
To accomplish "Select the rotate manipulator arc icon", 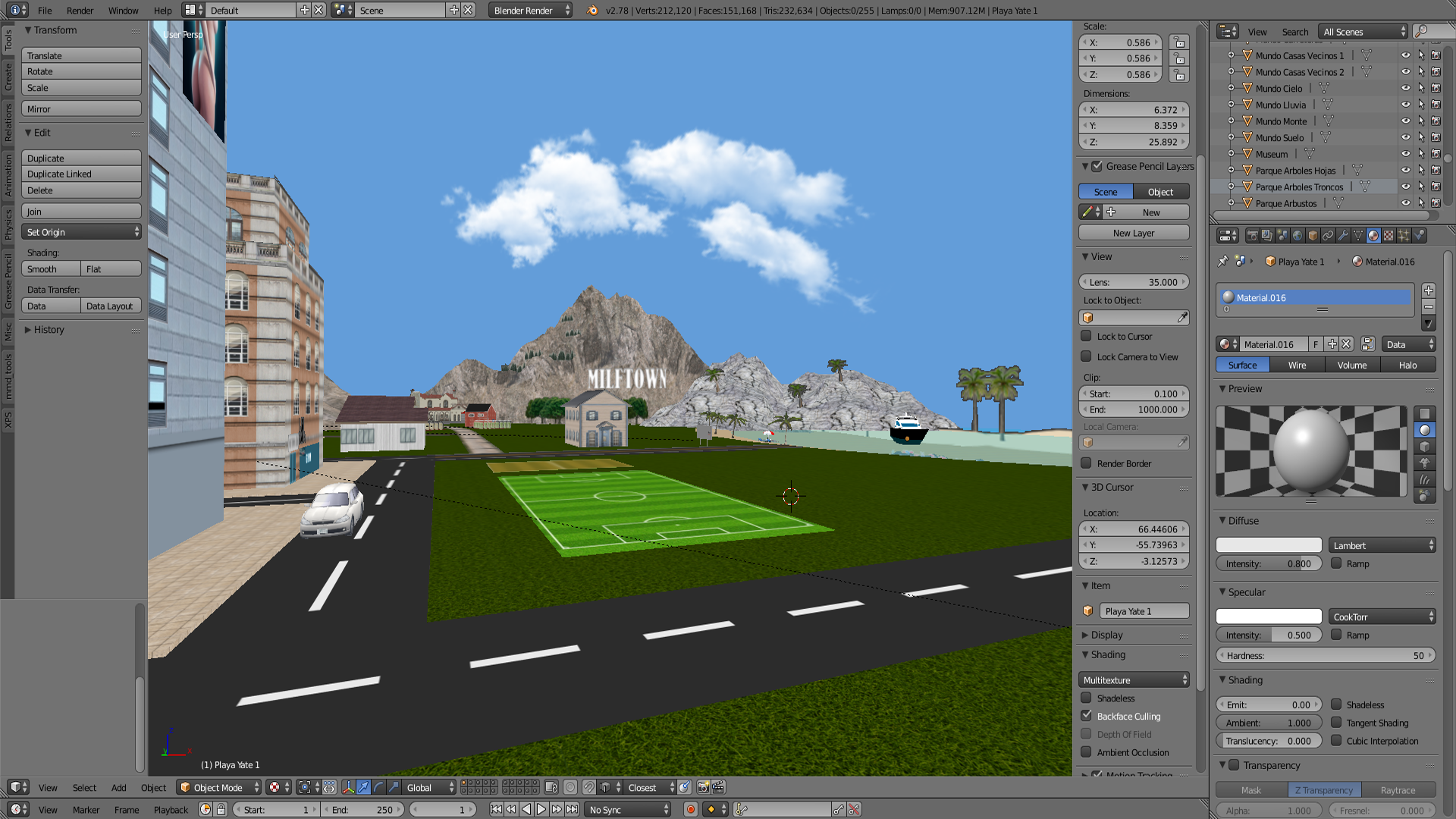I will tap(378, 788).
